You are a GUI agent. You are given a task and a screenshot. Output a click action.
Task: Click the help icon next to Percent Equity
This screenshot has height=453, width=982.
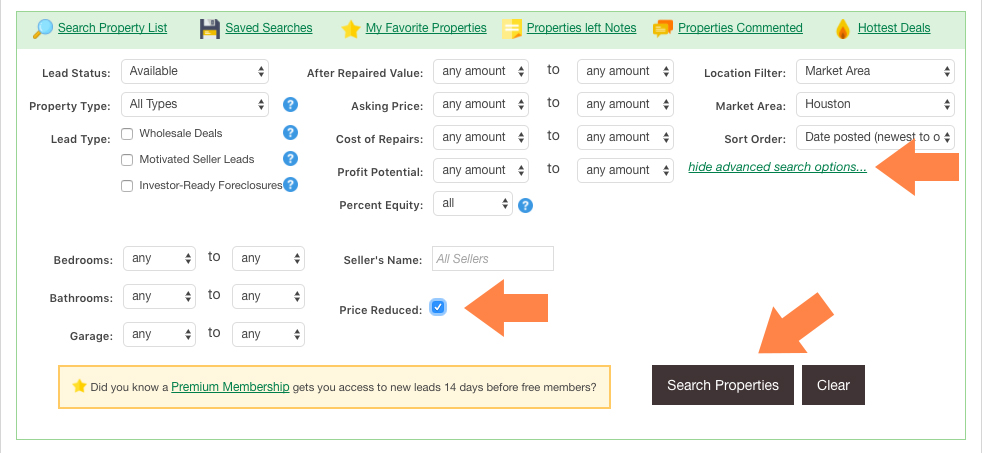[x=525, y=205]
